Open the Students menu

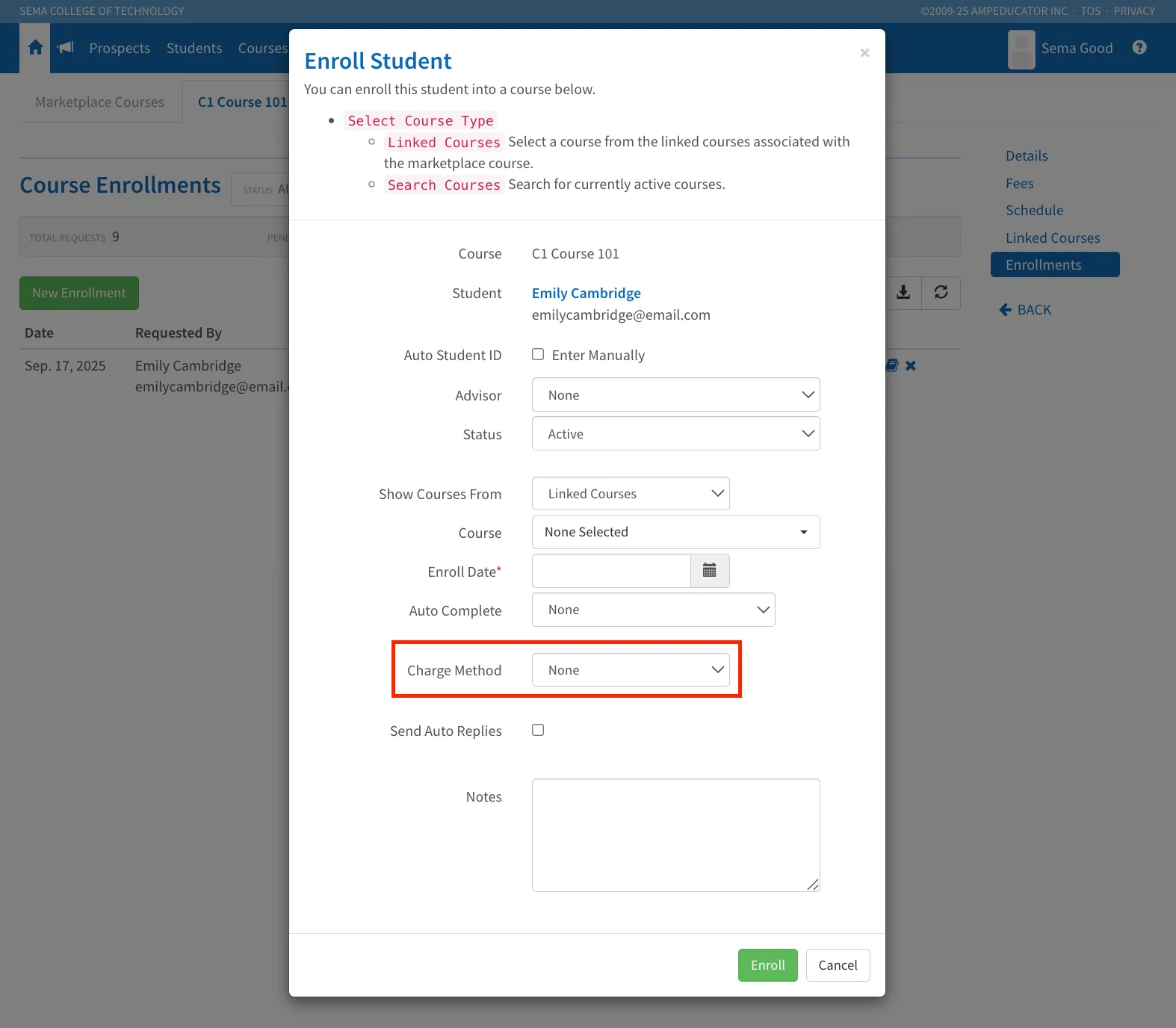click(x=194, y=48)
